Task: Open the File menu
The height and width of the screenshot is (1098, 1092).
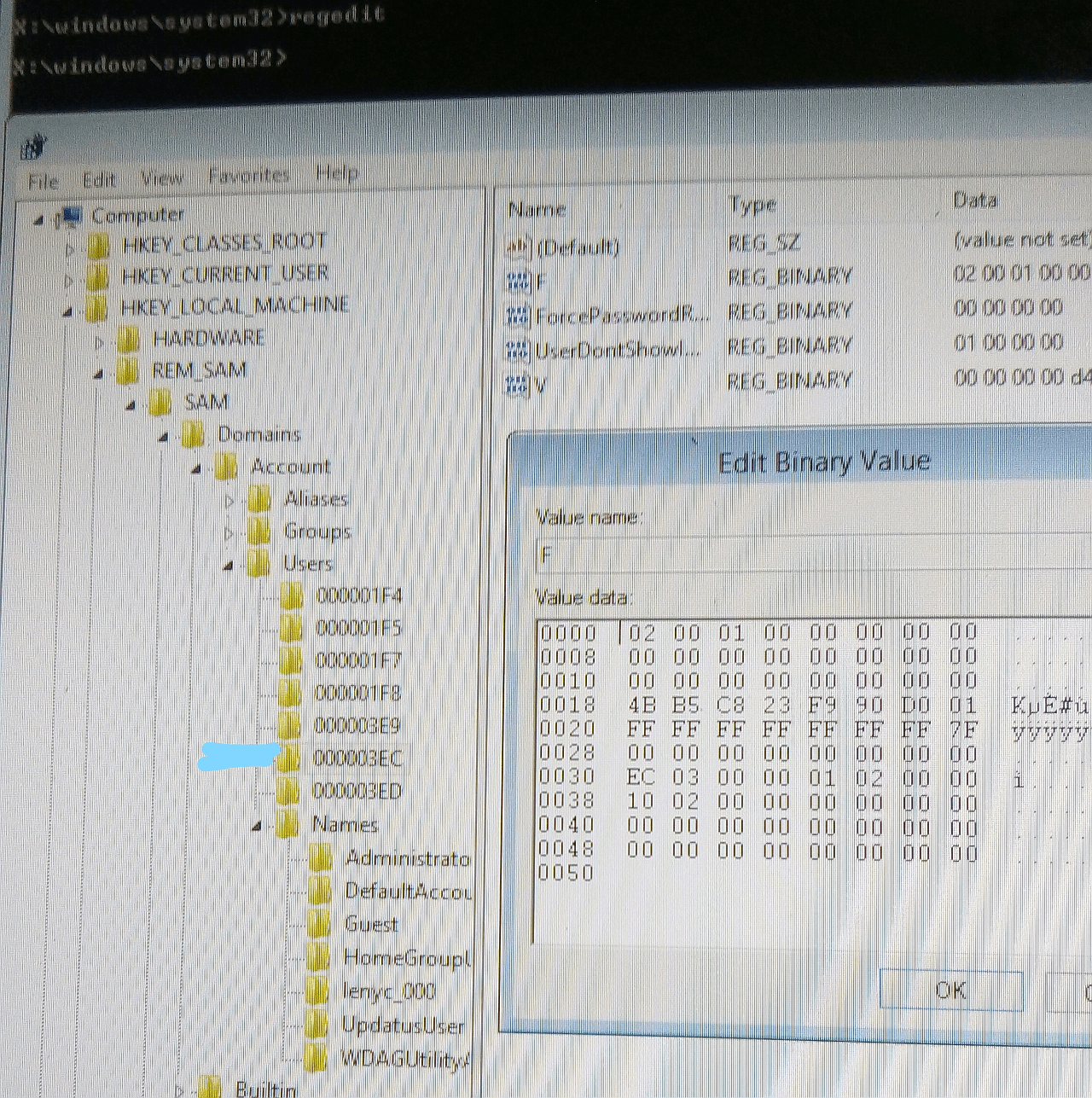Action: pyautogui.click(x=43, y=181)
